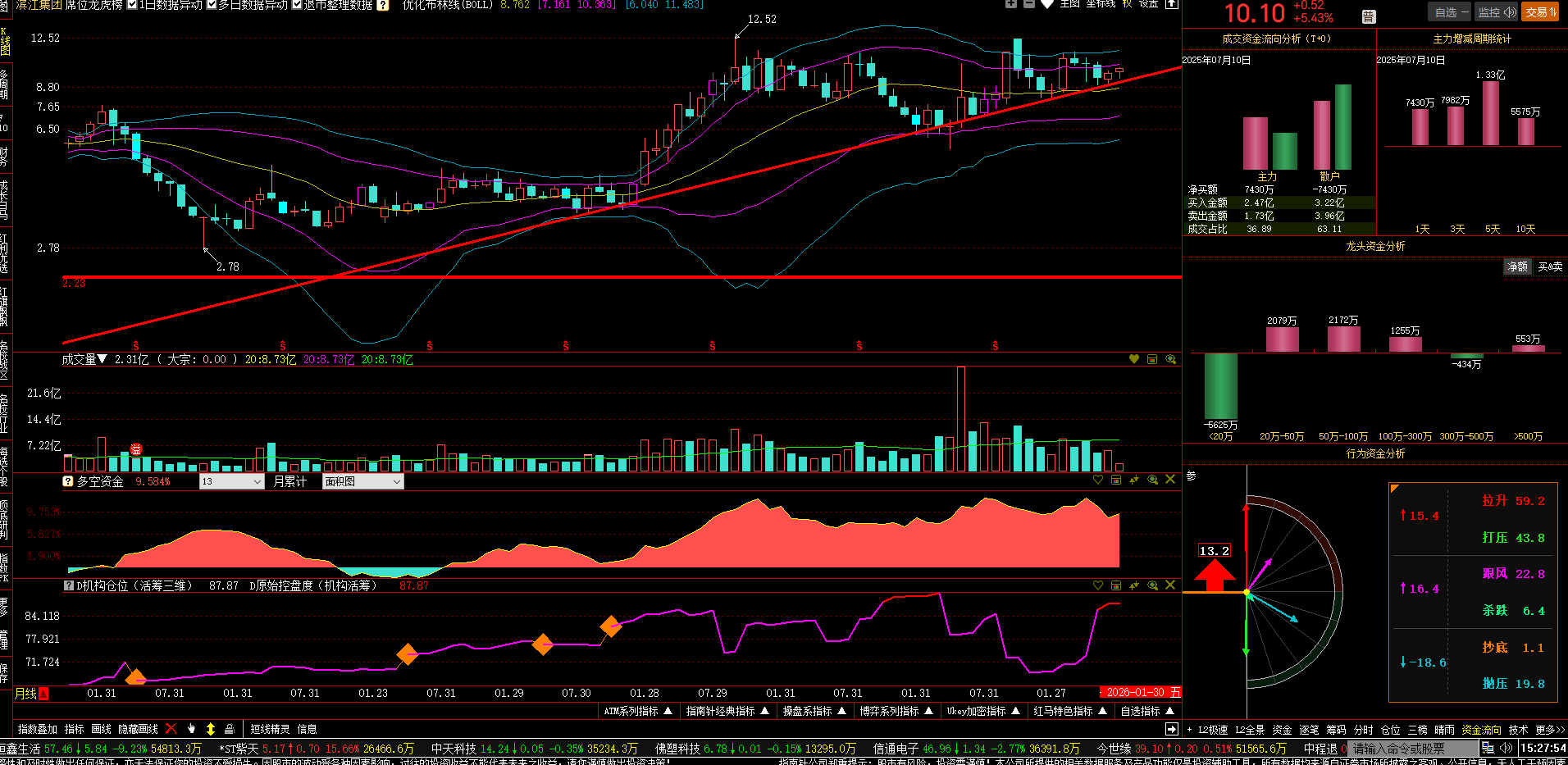Open the period dropdown showing 13
Image resolution: width=1568 pixels, height=765 pixels.
231,481
